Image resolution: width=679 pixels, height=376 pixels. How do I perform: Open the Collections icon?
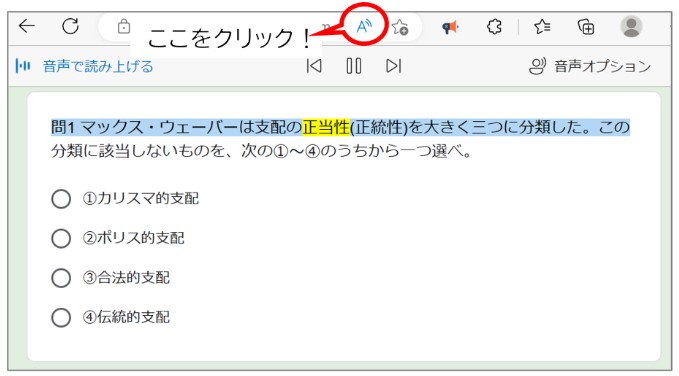[586, 27]
